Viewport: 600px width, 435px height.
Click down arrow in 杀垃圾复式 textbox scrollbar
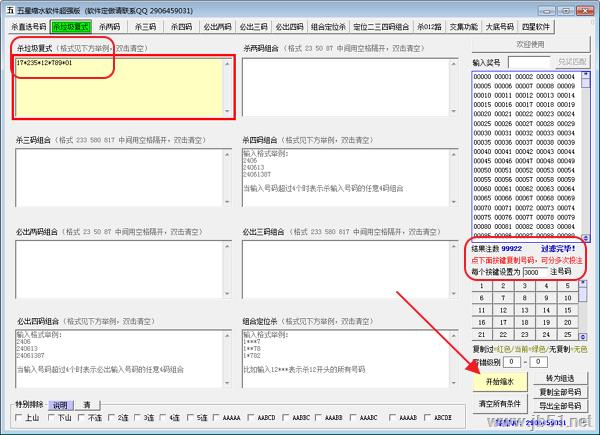(x=227, y=111)
